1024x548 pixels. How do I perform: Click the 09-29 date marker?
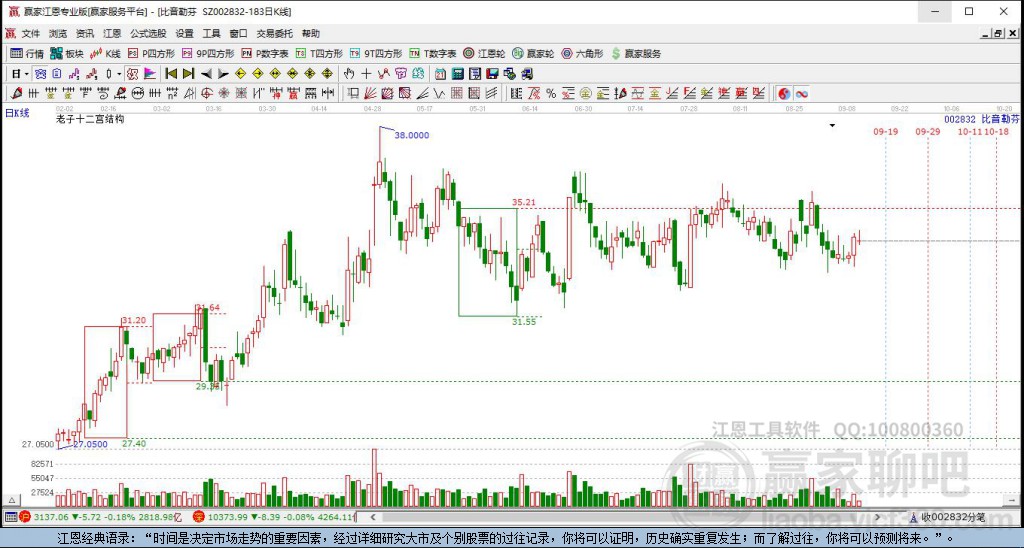tap(928, 131)
